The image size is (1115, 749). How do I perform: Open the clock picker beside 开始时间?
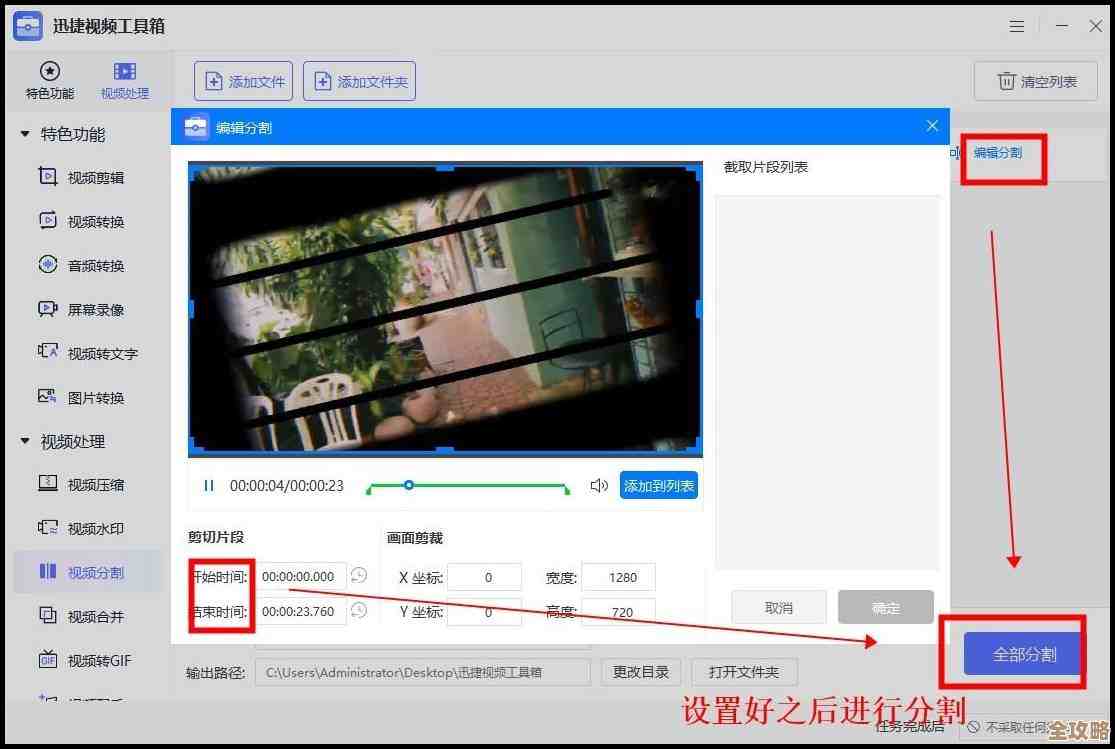click(358, 576)
